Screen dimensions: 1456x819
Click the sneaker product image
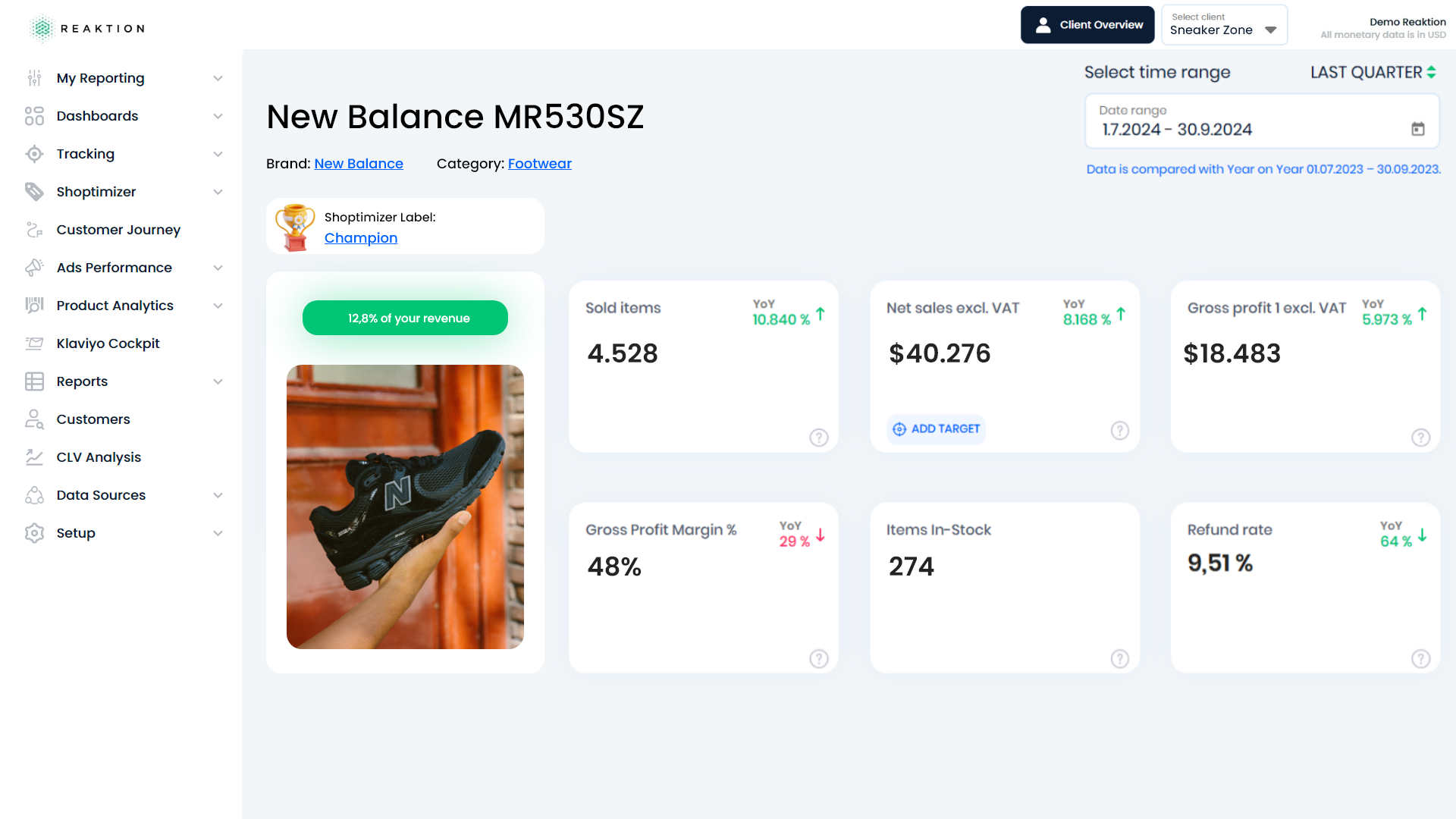tap(405, 507)
